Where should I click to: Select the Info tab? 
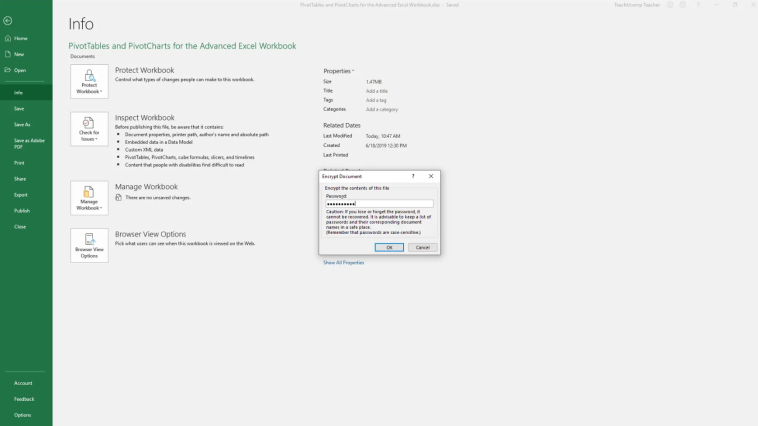[x=26, y=92]
